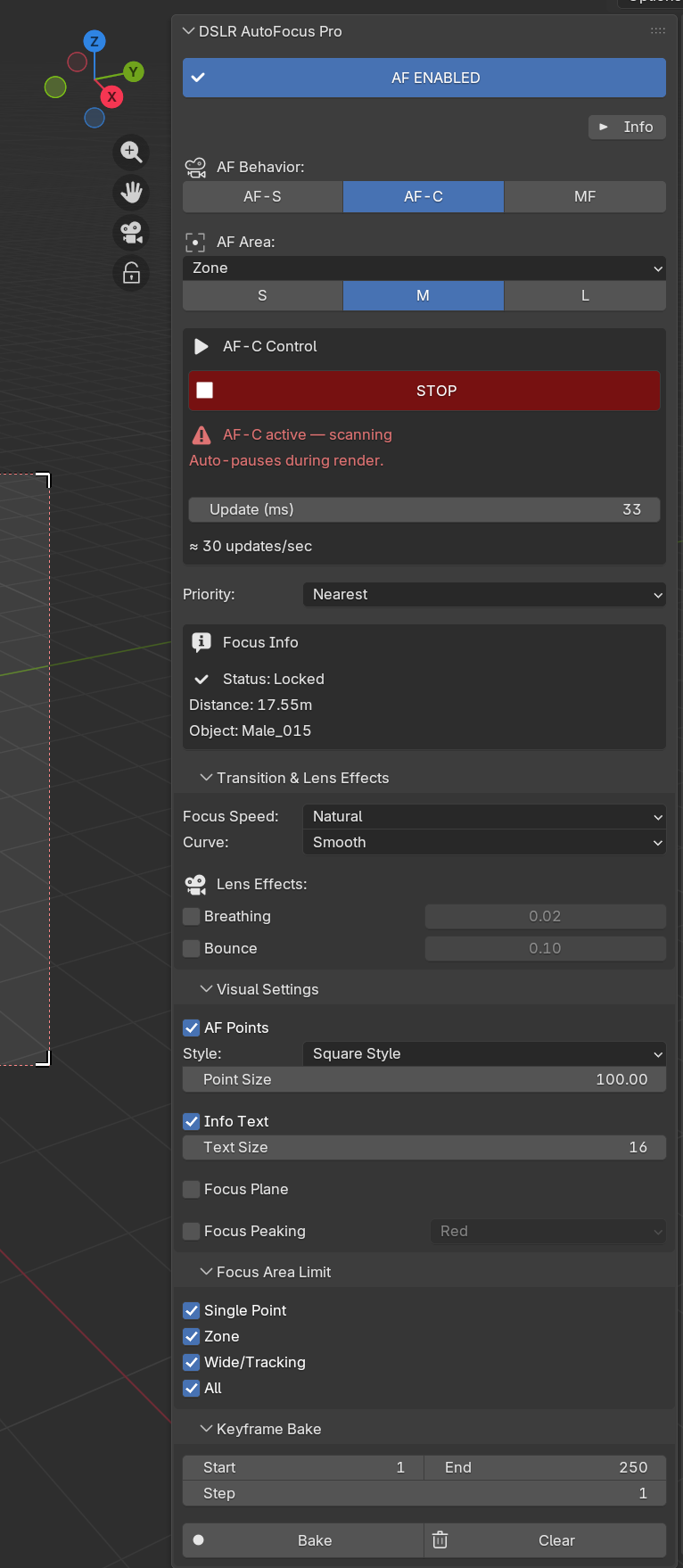Select AF-S behavior mode
The height and width of the screenshot is (1568, 683).
[263, 196]
